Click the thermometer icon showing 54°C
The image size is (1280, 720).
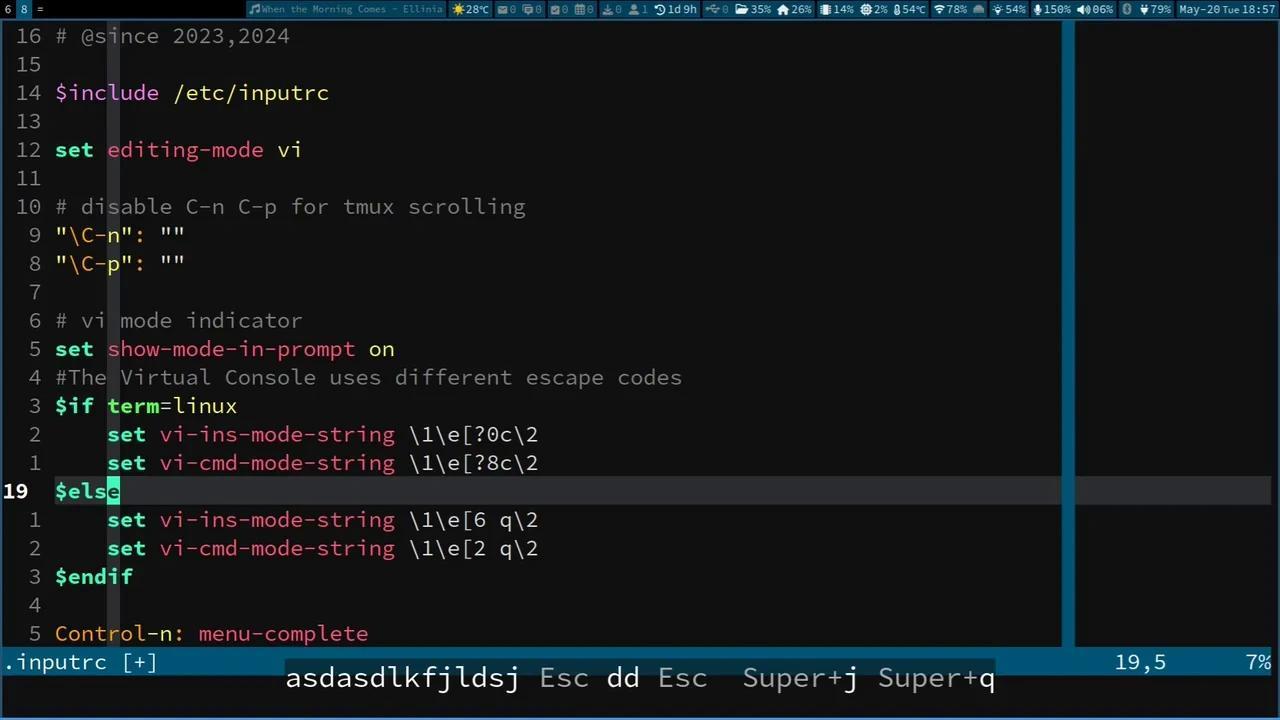[x=895, y=9]
